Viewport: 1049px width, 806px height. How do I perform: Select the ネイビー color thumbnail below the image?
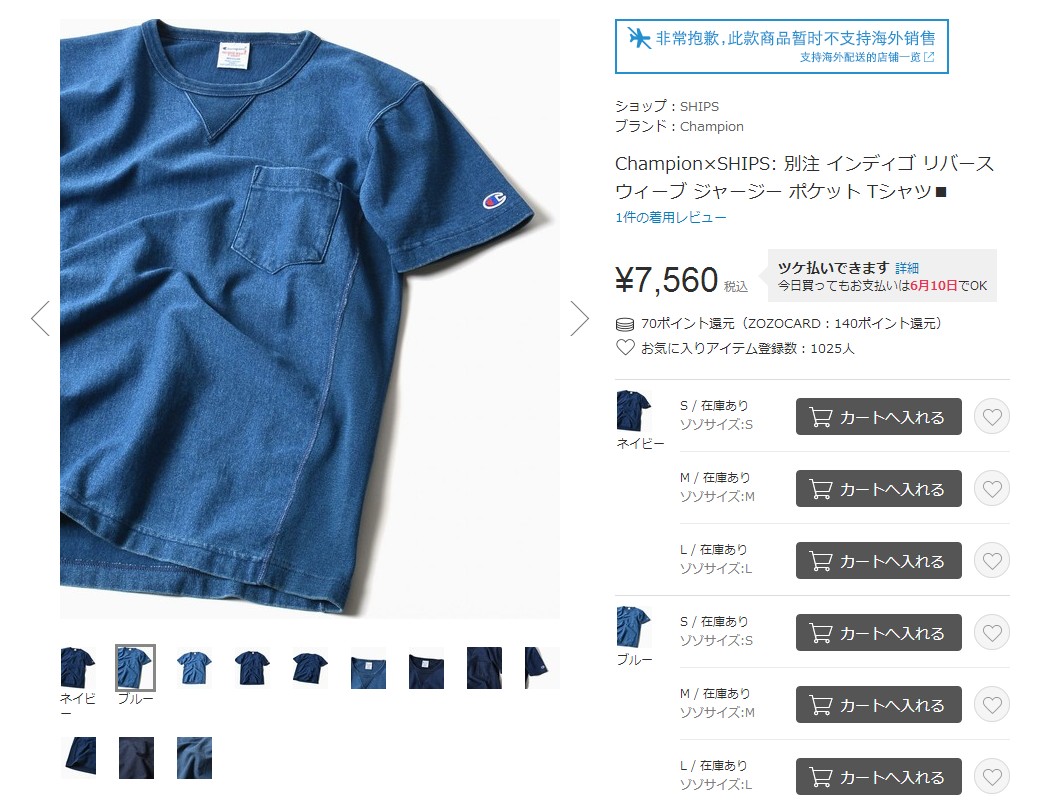[x=78, y=668]
